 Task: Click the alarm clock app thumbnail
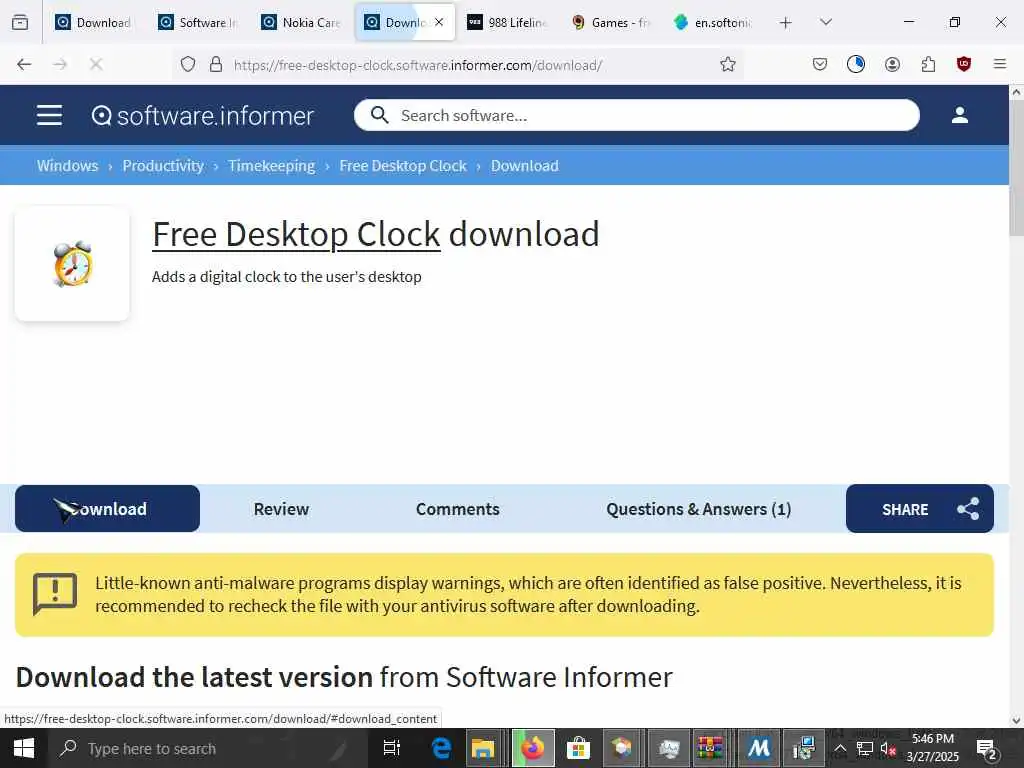tap(72, 264)
